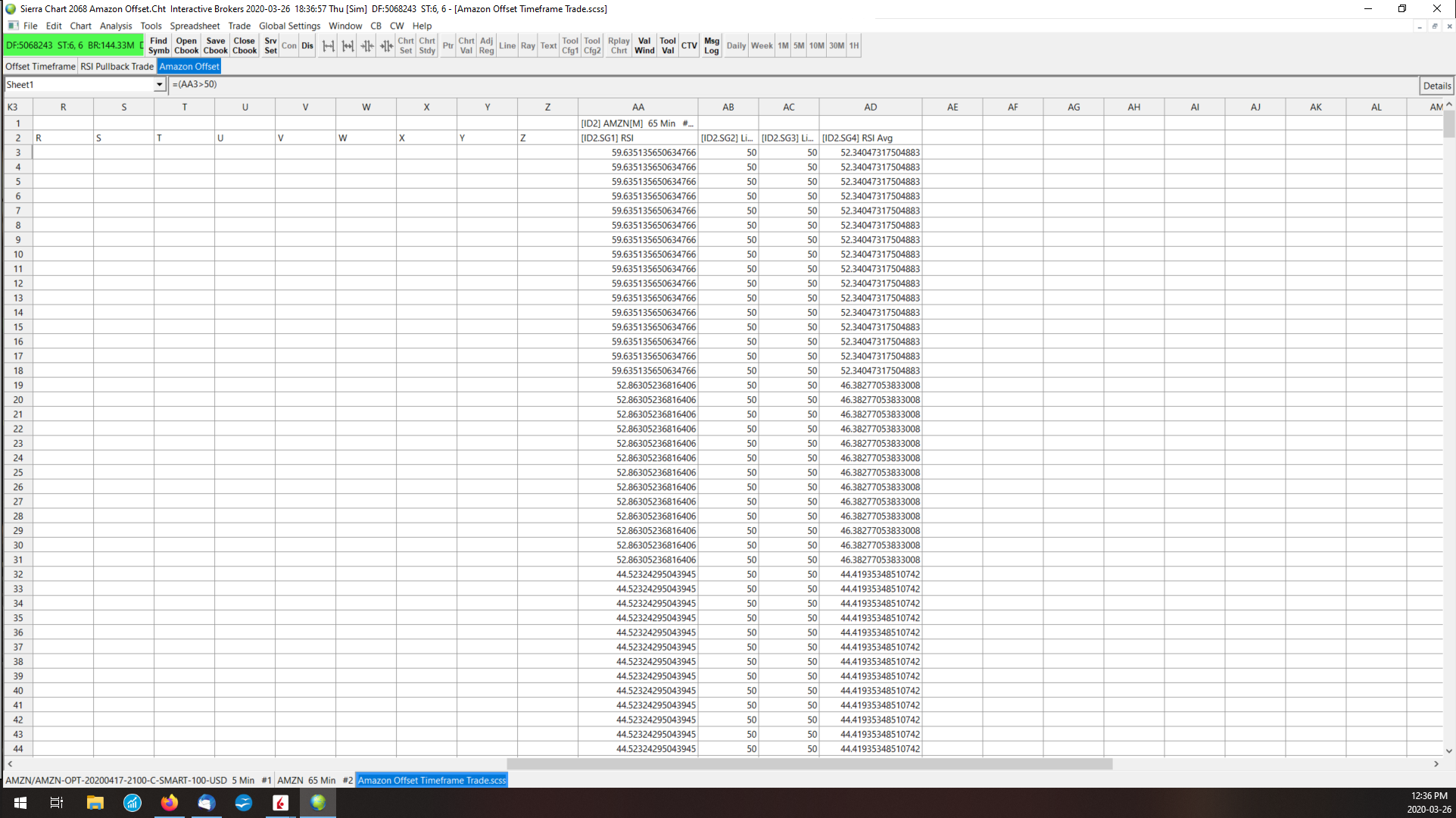1456x818 pixels.
Task: Expand the Sheet1 sheet selector dropdown
Action: [x=159, y=85]
